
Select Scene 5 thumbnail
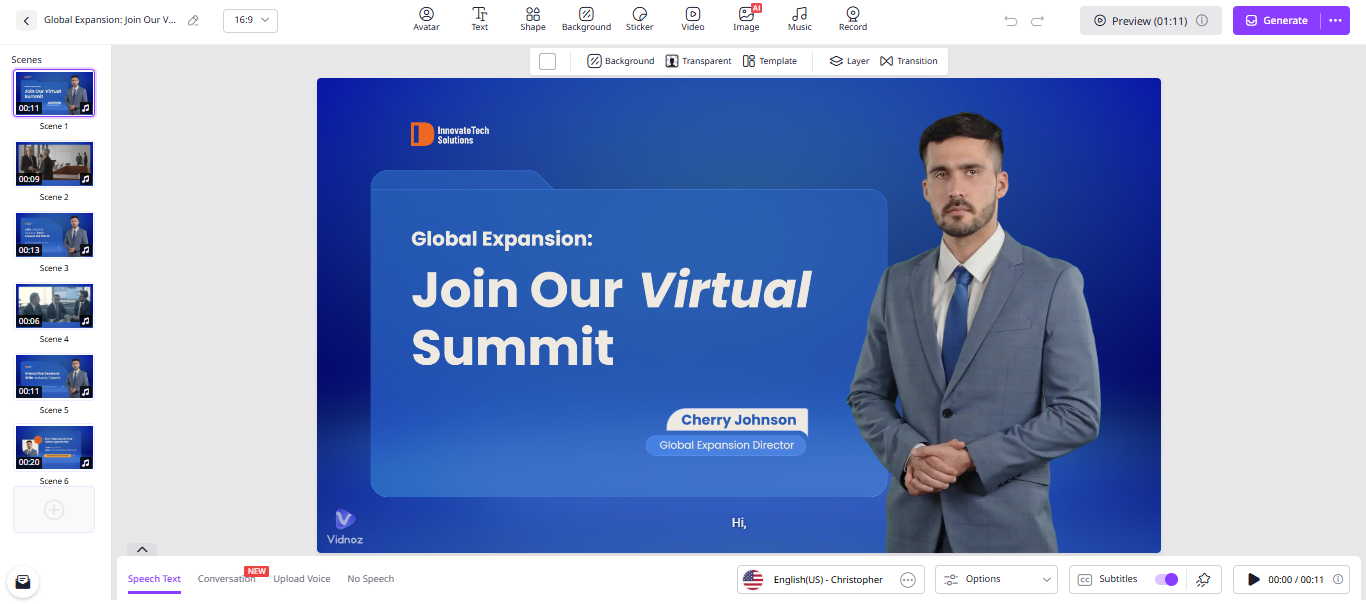54,377
